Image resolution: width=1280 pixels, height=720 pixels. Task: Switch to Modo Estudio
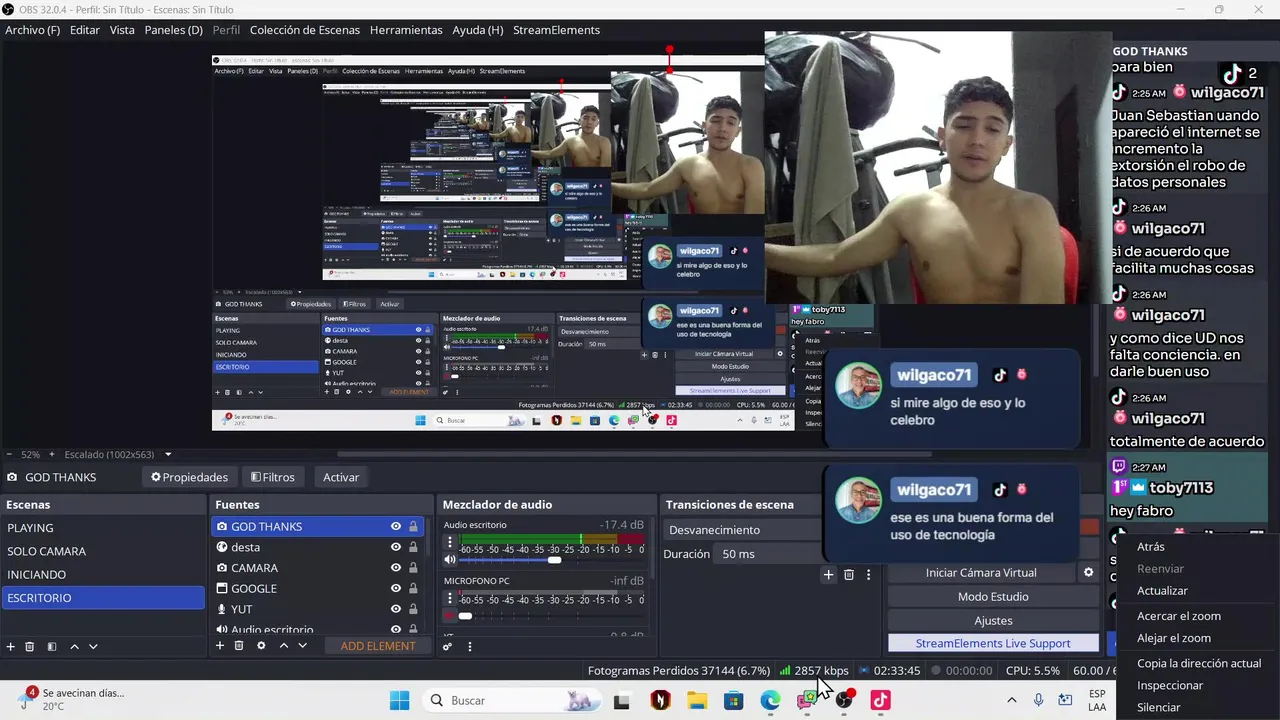(993, 597)
